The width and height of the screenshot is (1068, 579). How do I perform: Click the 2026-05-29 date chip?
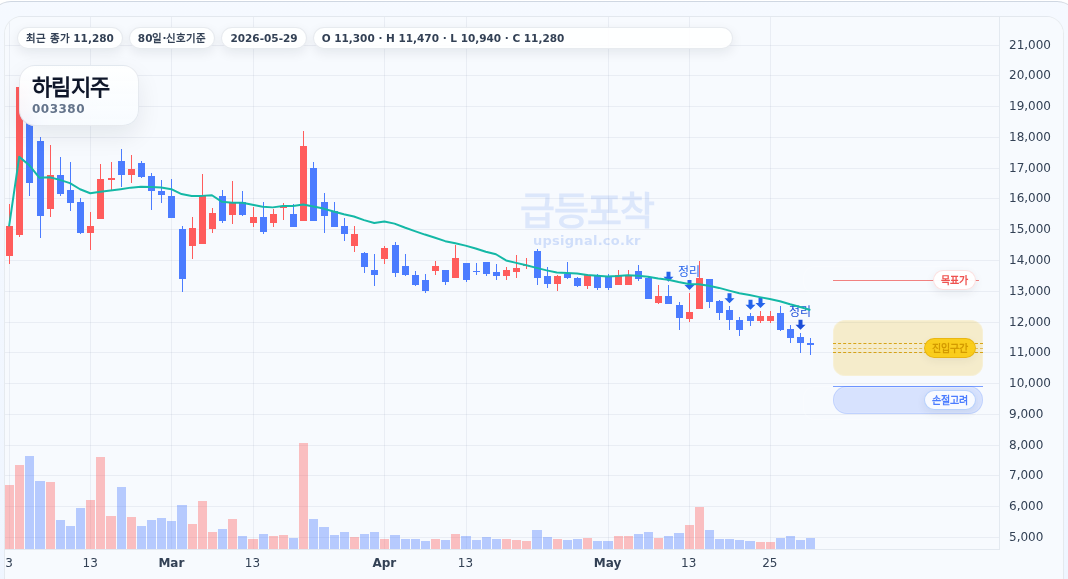click(x=264, y=38)
